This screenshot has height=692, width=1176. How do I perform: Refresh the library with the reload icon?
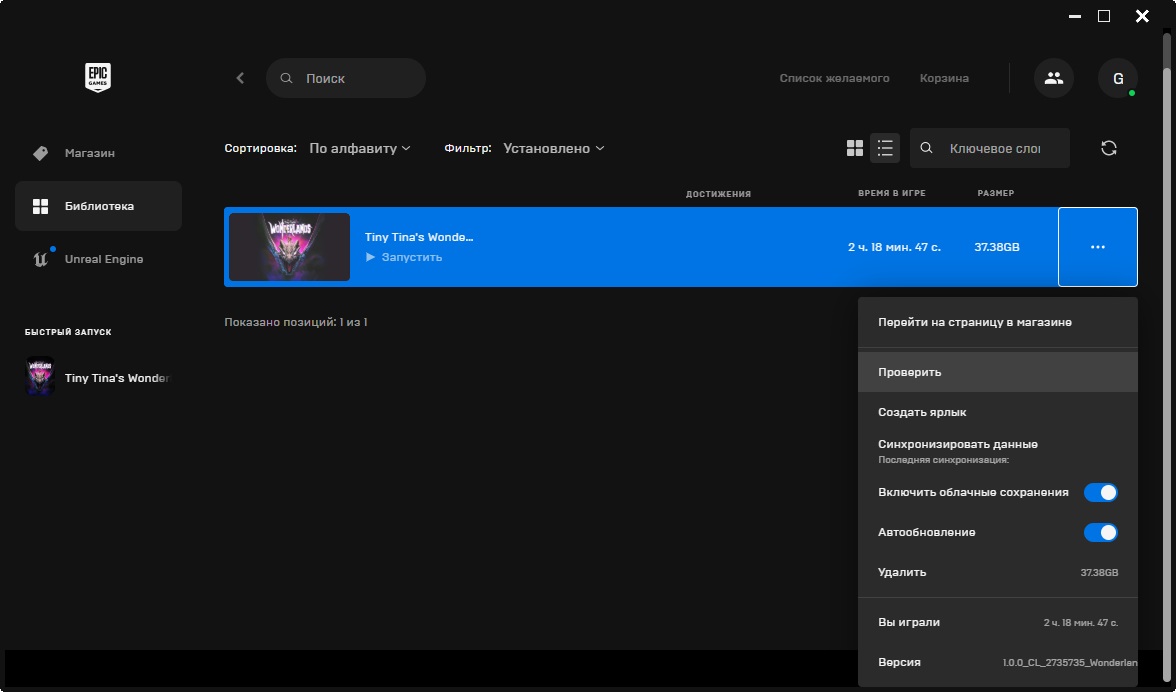click(1108, 148)
